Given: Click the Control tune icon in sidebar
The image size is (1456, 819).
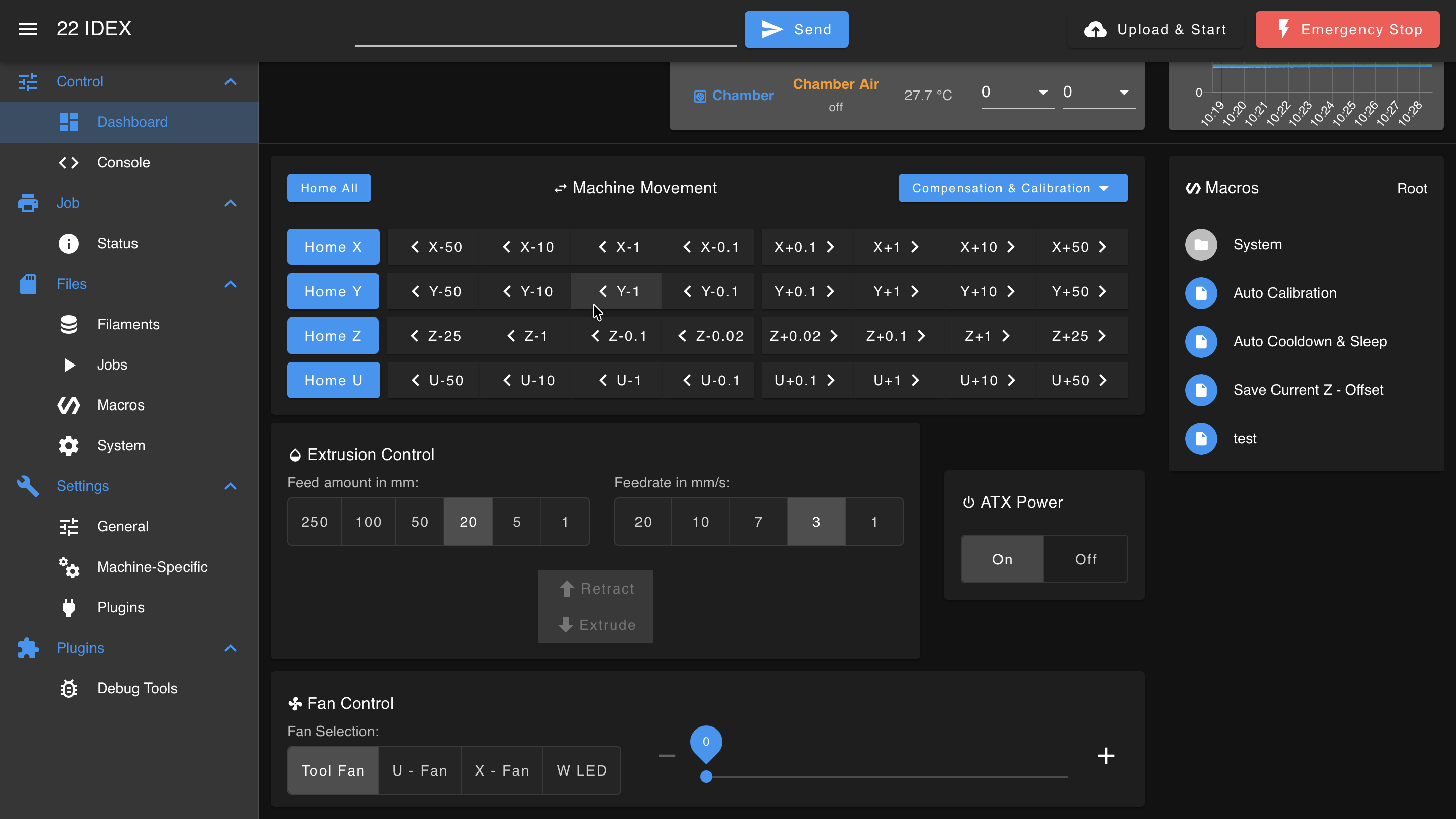Looking at the screenshot, I should pyautogui.click(x=28, y=82).
